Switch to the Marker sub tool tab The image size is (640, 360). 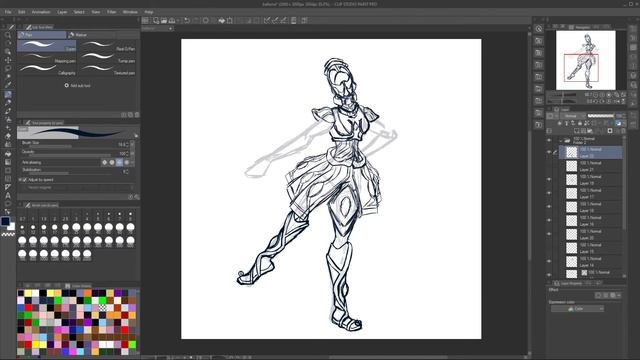click(x=91, y=35)
